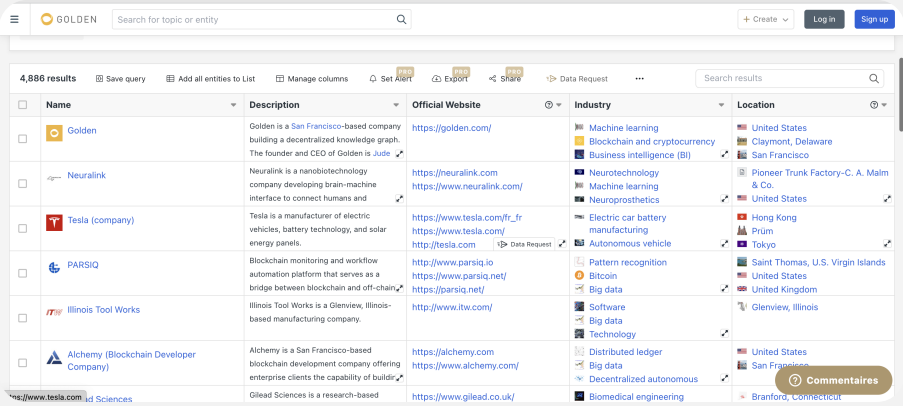903x406 pixels.
Task: Check the PARSIQ row checkbox
Action: (22, 273)
